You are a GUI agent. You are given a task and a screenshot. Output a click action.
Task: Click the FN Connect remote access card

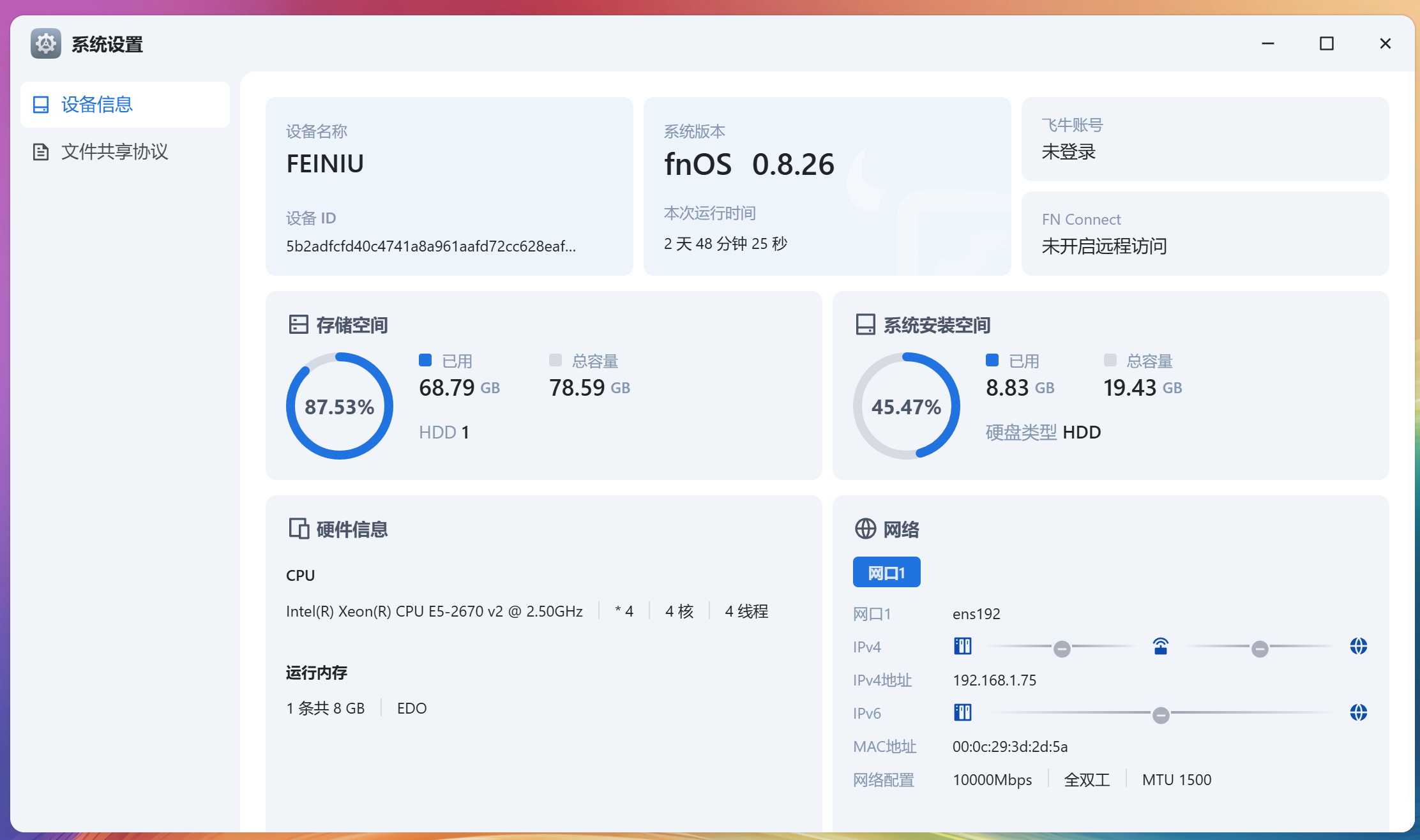coord(1205,234)
